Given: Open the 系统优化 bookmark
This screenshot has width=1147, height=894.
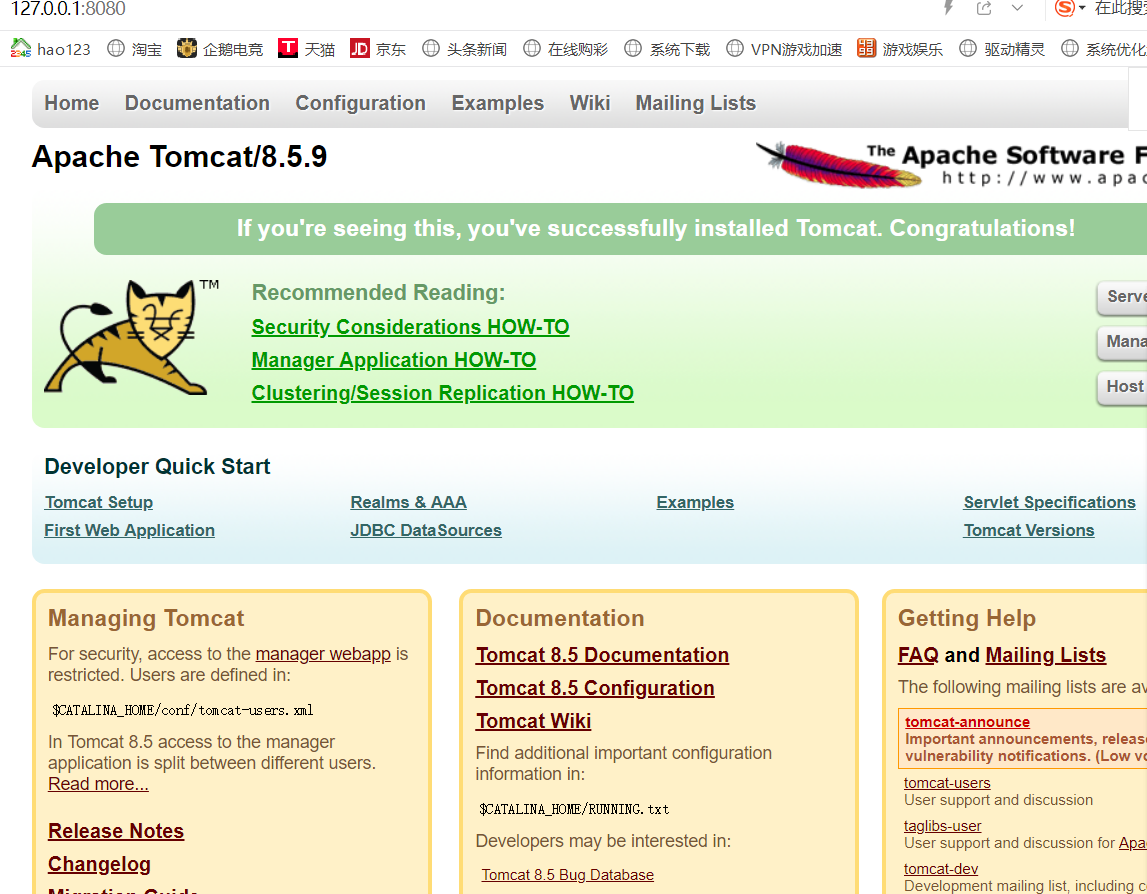Looking at the screenshot, I should tap(1104, 49).
